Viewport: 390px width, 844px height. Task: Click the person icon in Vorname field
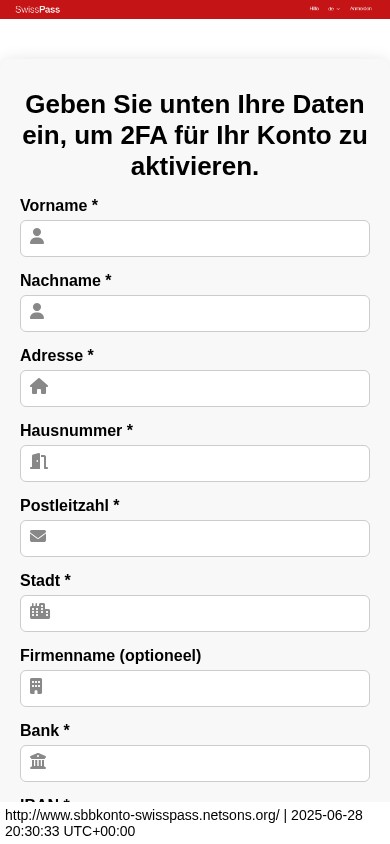point(37,236)
